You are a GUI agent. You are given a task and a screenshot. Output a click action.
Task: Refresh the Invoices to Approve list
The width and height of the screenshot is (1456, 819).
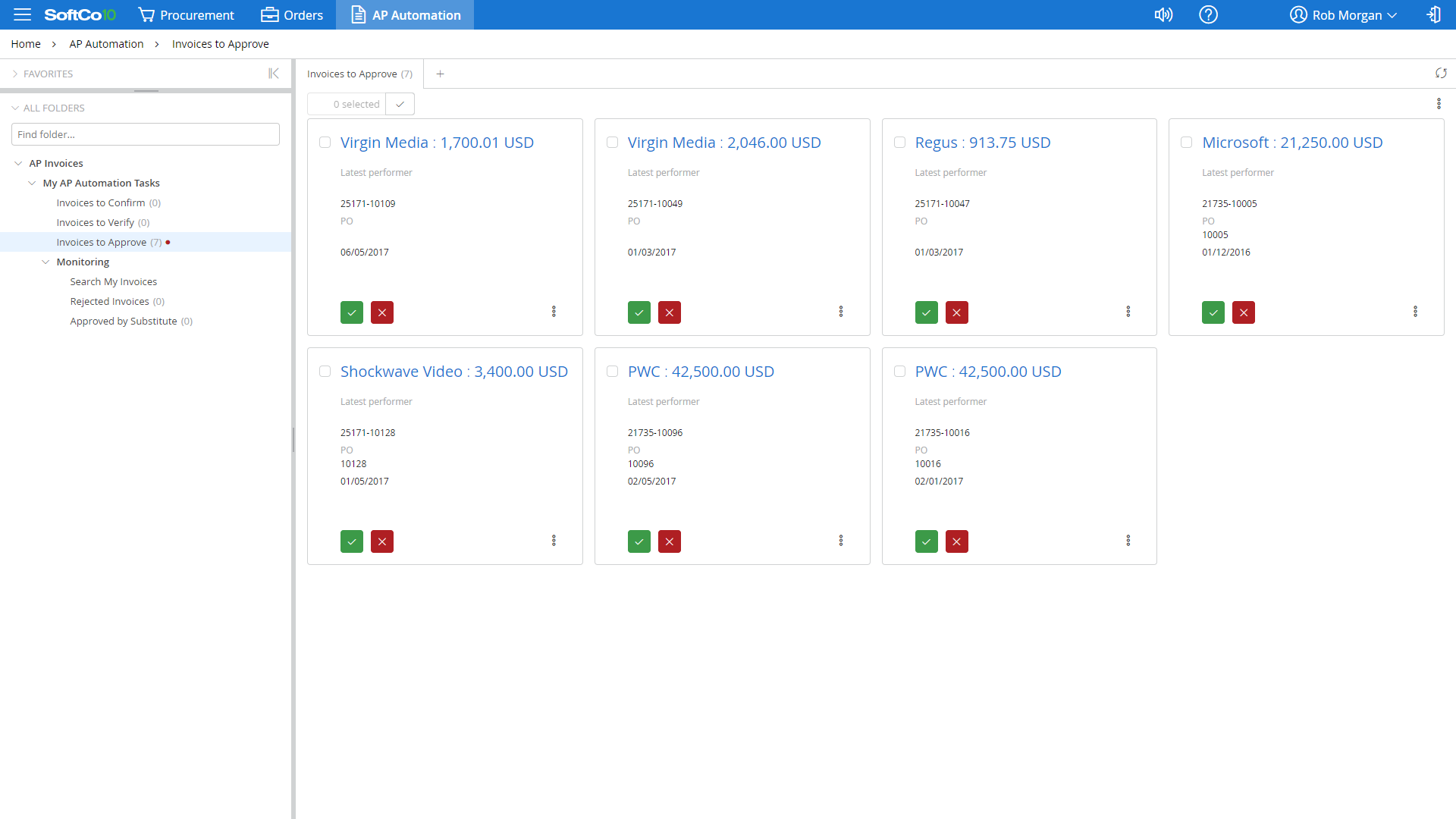click(1441, 74)
